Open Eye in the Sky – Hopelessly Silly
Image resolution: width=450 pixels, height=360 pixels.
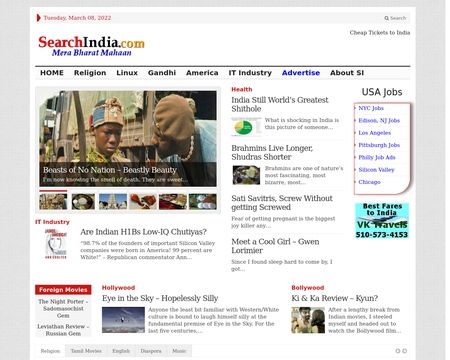click(x=160, y=298)
